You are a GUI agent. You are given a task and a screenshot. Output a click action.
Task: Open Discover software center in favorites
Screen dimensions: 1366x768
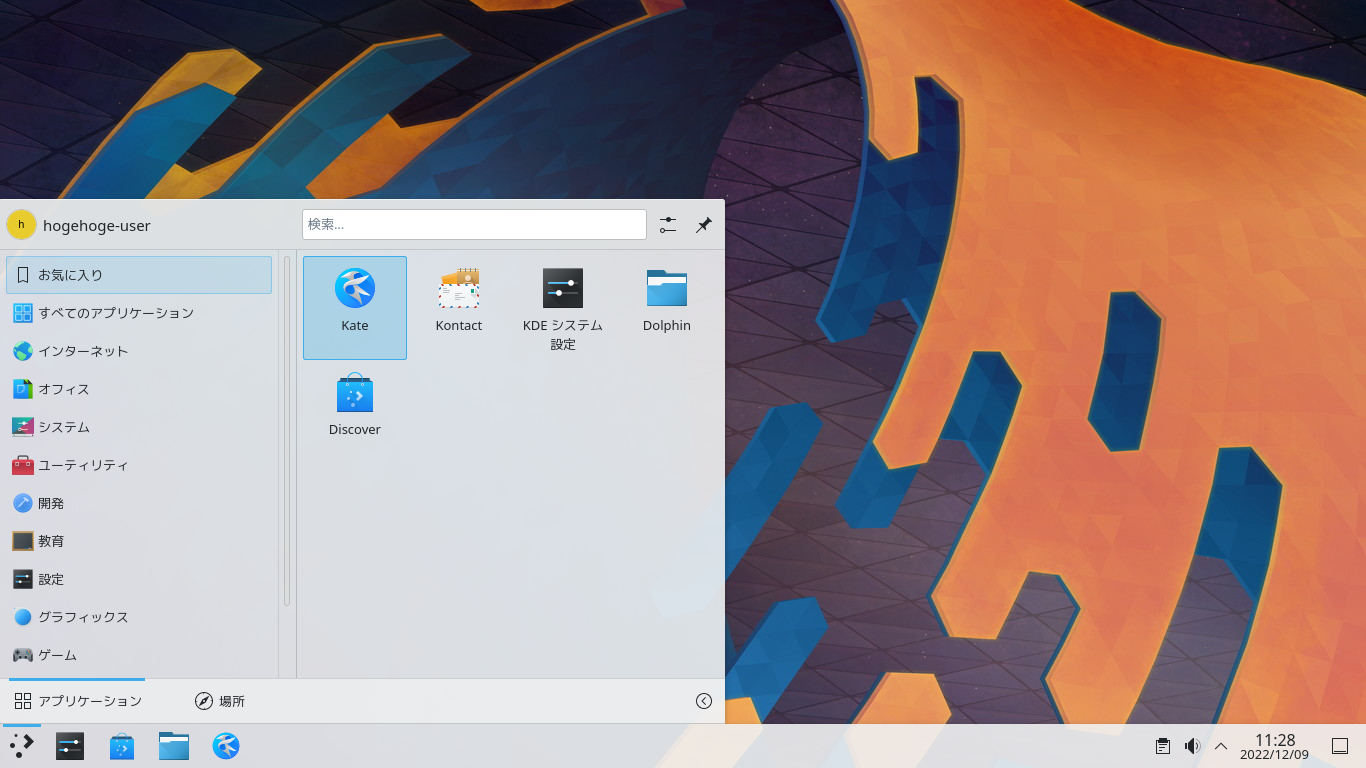[x=355, y=411]
